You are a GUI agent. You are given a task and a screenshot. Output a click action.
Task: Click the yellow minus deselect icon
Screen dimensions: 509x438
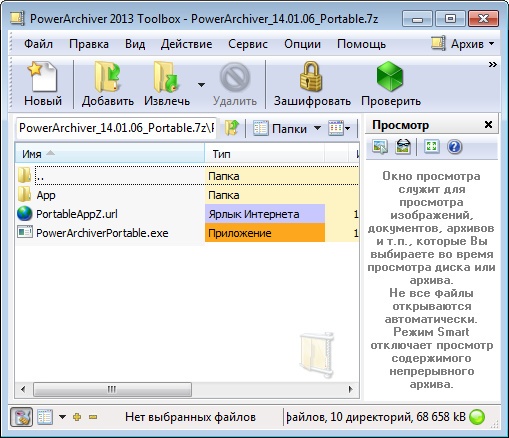pyautogui.click(x=93, y=417)
